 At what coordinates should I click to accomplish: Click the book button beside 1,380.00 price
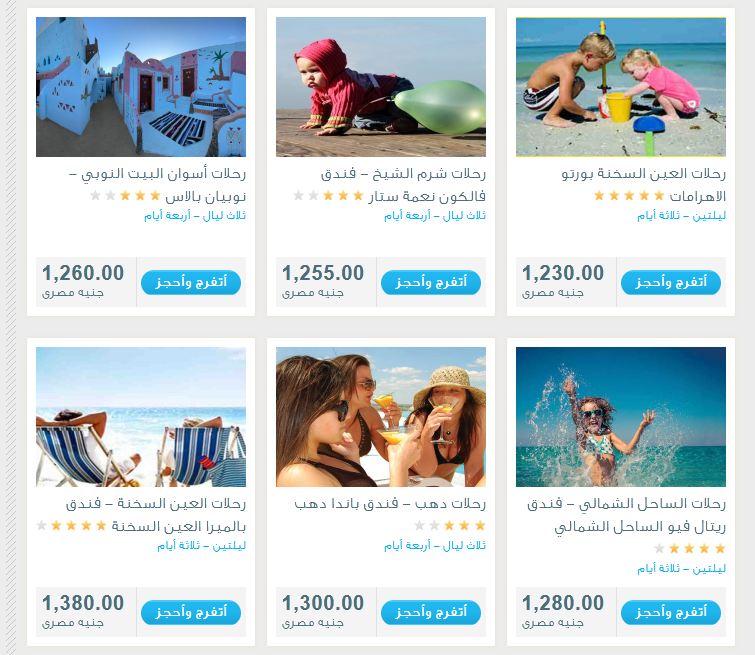click(x=191, y=612)
